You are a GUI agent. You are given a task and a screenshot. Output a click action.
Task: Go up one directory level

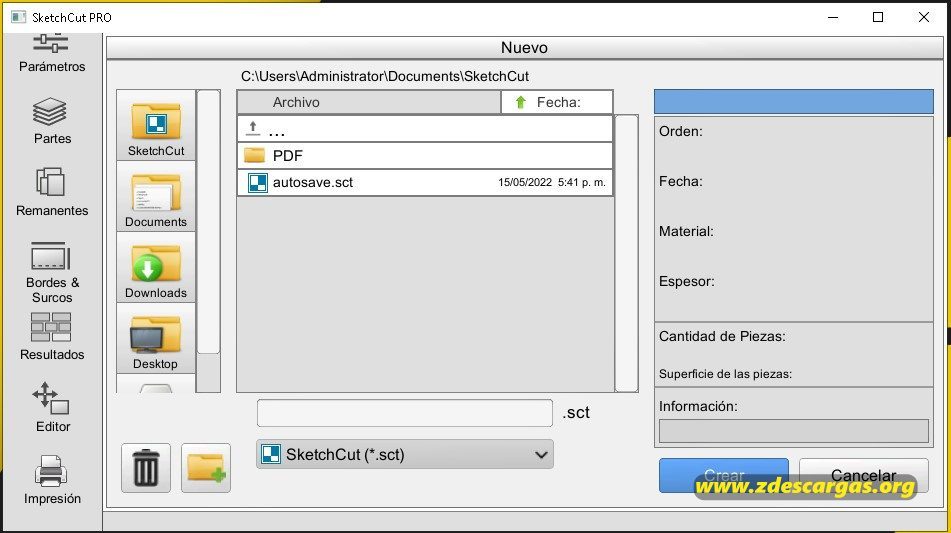pos(425,129)
